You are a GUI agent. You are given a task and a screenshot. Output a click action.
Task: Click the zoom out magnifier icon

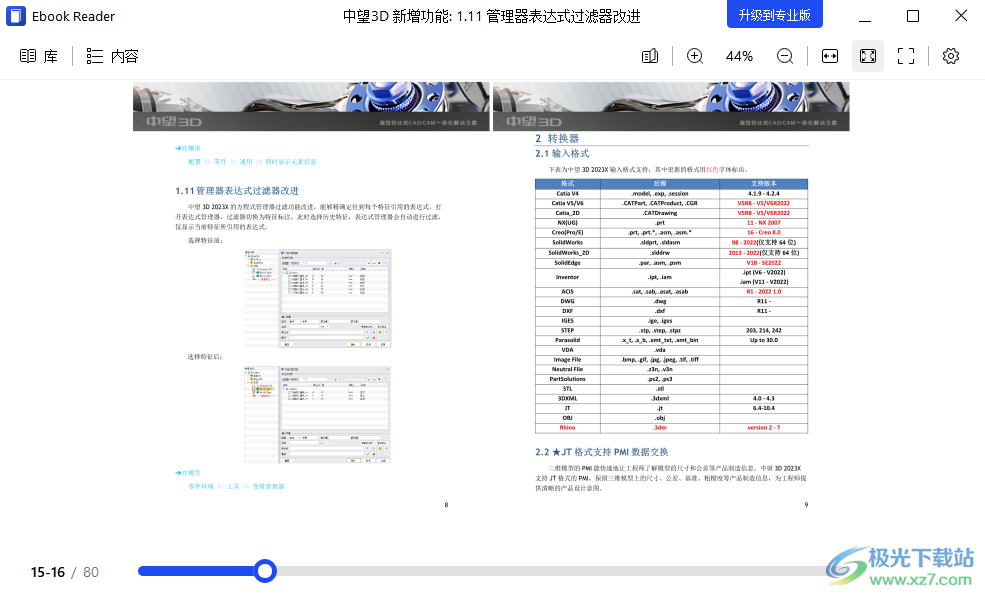click(785, 56)
